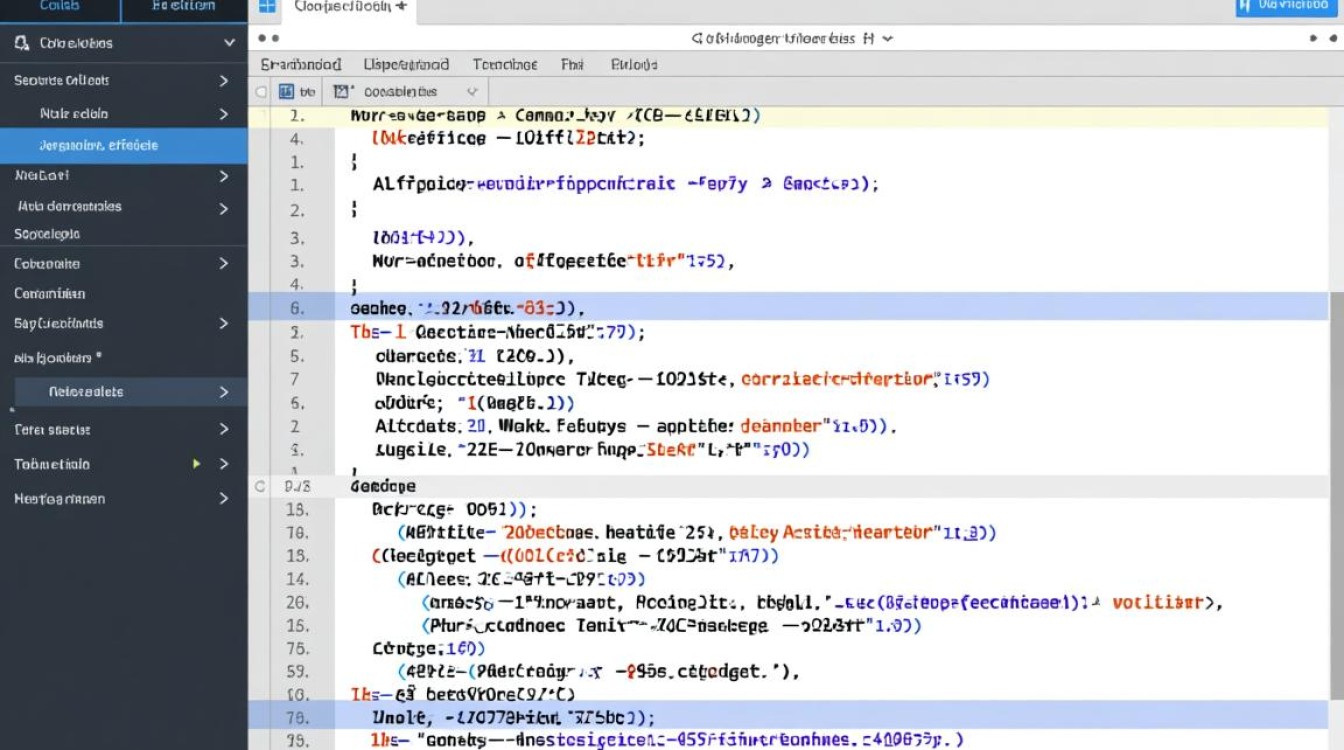Image resolution: width=1344 pixels, height=750 pixels.
Task: Select the second tab atop the sidebar
Action: pyautogui.click(x=183, y=8)
